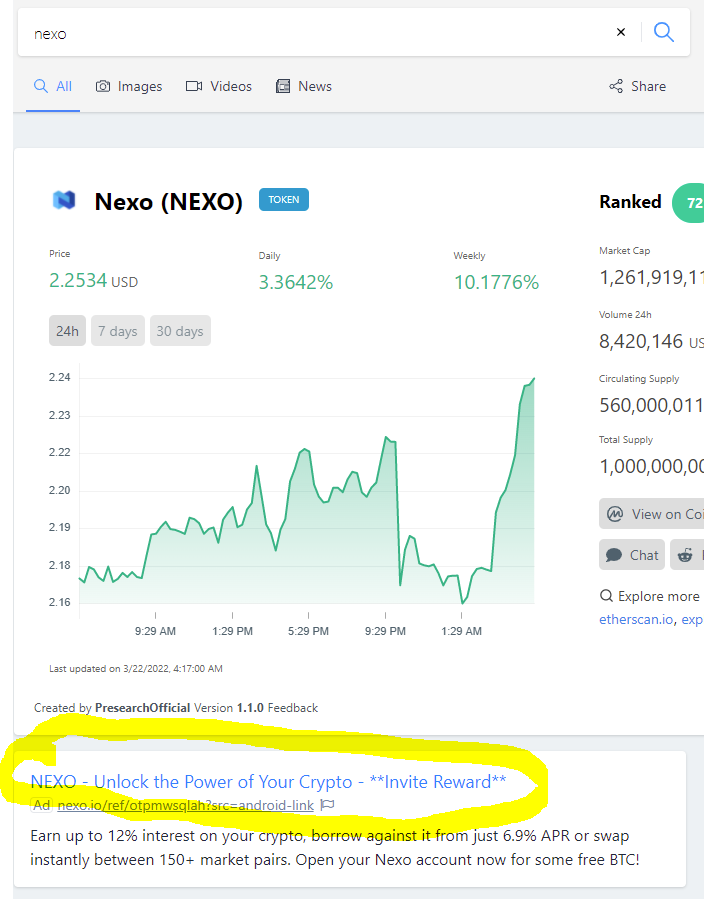Open the etherscan.io link
Image resolution: width=704 pixels, height=899 pixels.
click(x=636, y=620)
